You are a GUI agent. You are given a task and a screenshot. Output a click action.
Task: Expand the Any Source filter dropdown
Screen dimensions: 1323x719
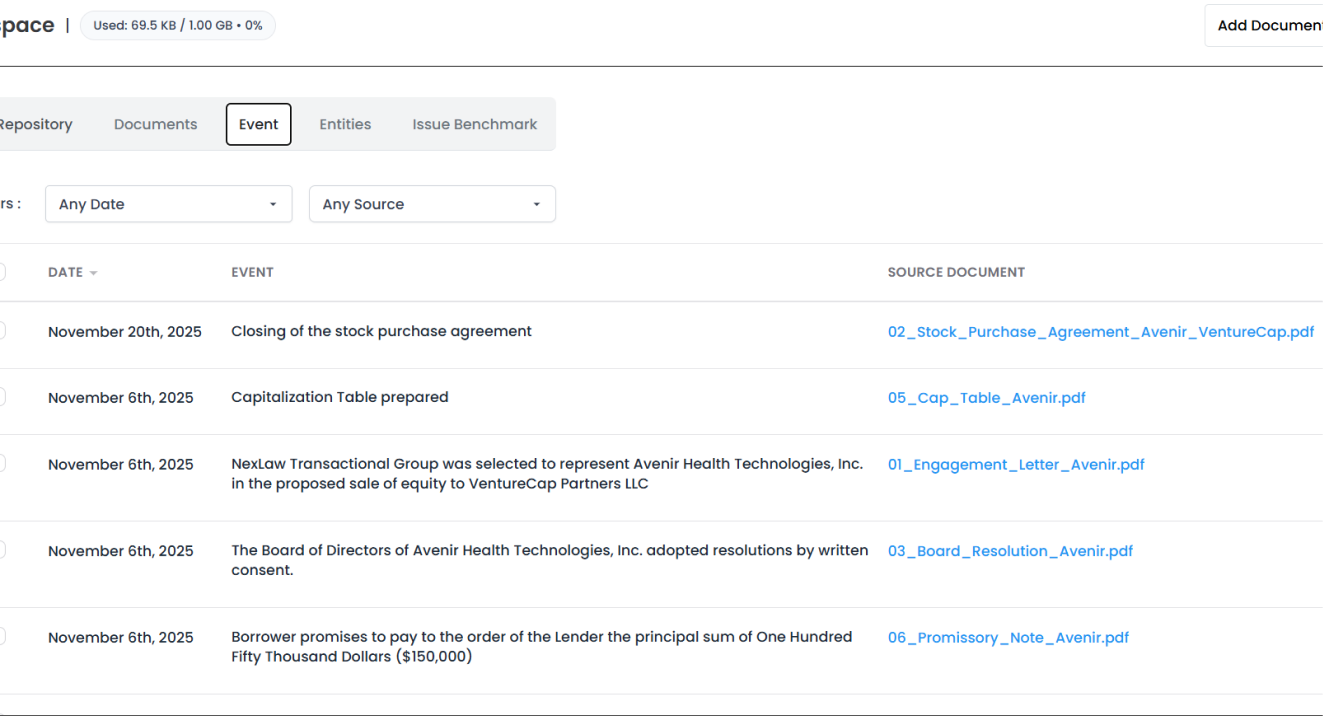click(432, 204)
